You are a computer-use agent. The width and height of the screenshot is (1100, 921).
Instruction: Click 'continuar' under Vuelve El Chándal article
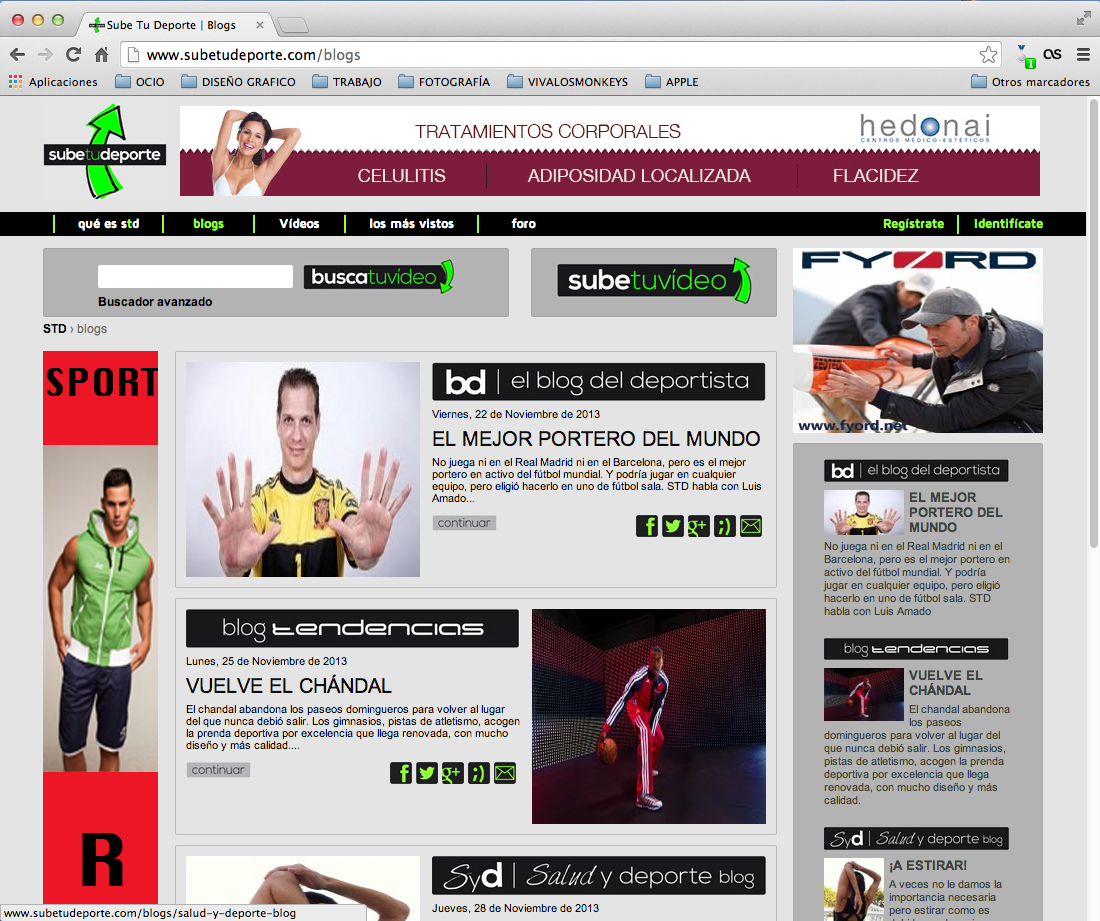click(218, 769)
